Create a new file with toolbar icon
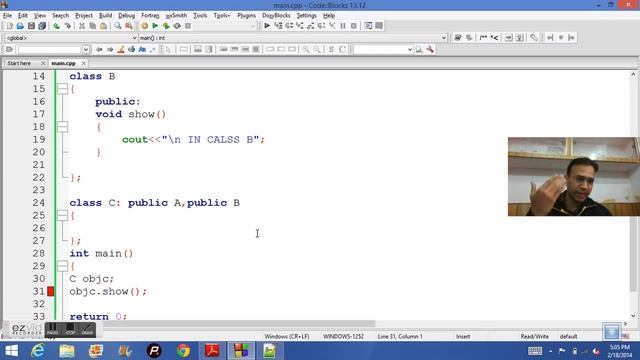 pos(10,26)
